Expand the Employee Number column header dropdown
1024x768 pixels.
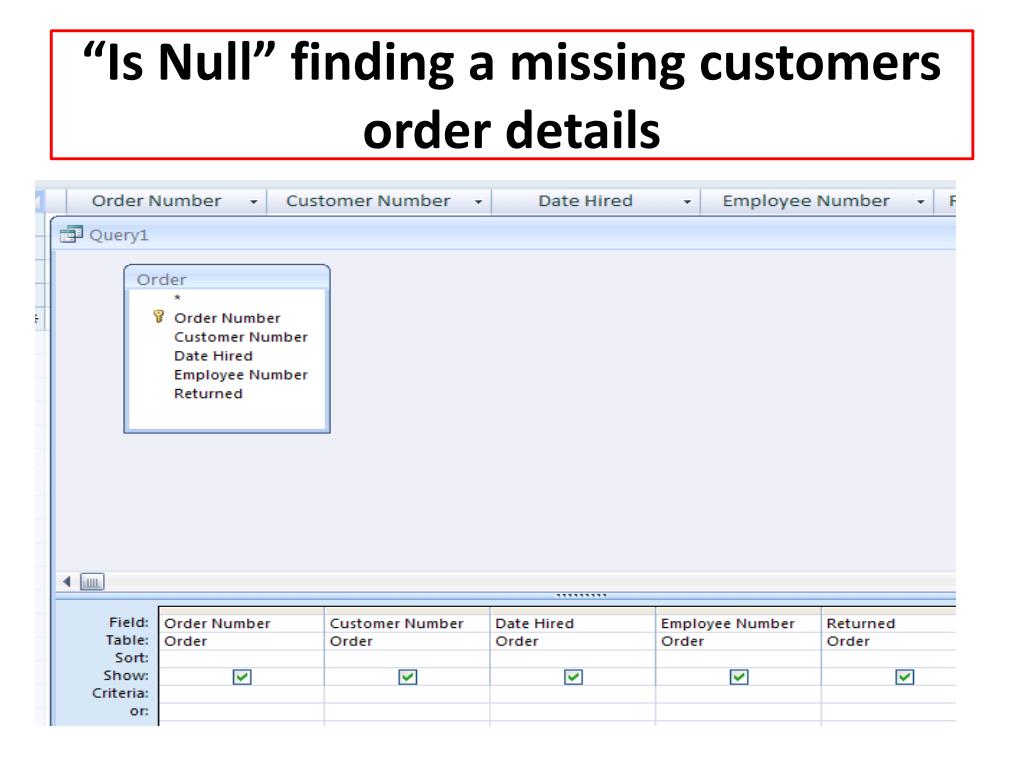pyautogui.click(x=920, y=201)
